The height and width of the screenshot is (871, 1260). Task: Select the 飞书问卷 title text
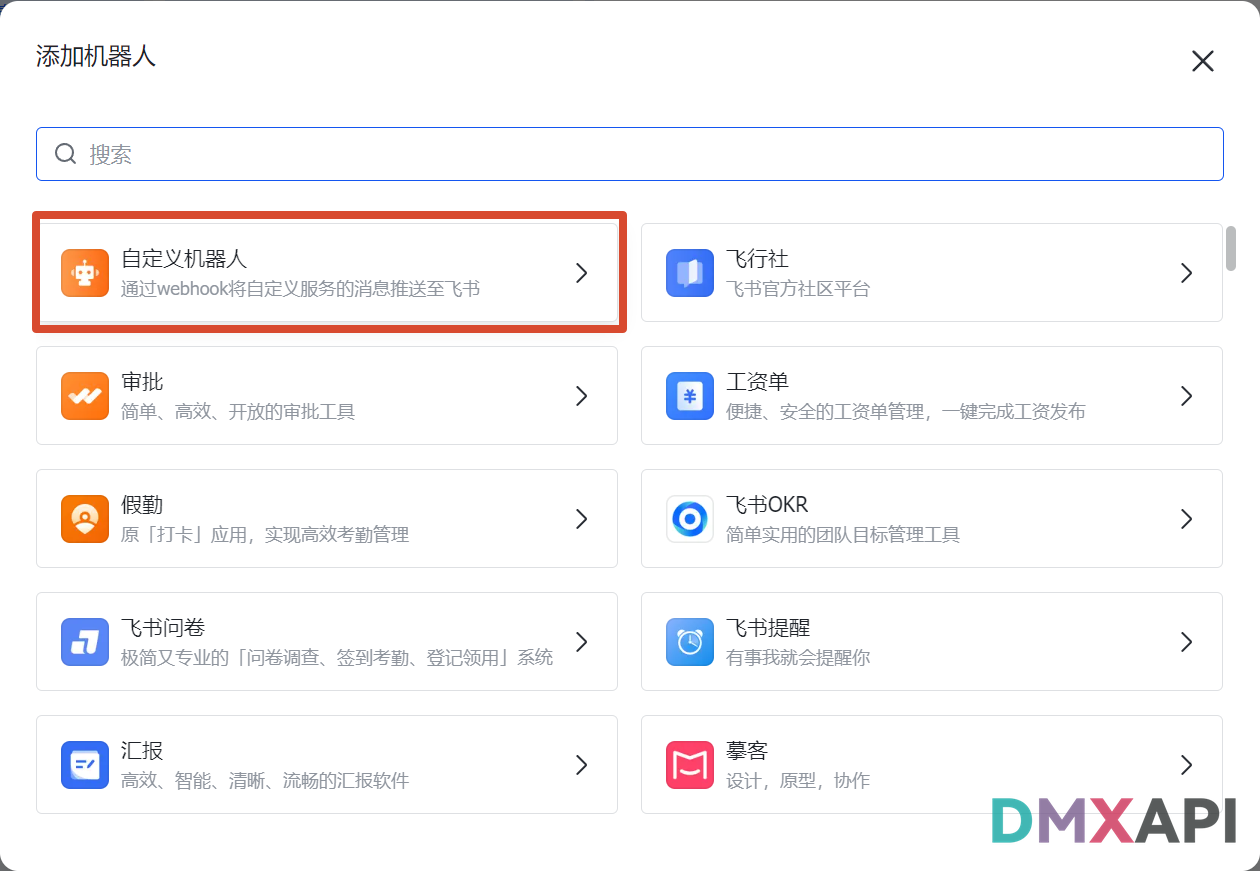(163, 628)
